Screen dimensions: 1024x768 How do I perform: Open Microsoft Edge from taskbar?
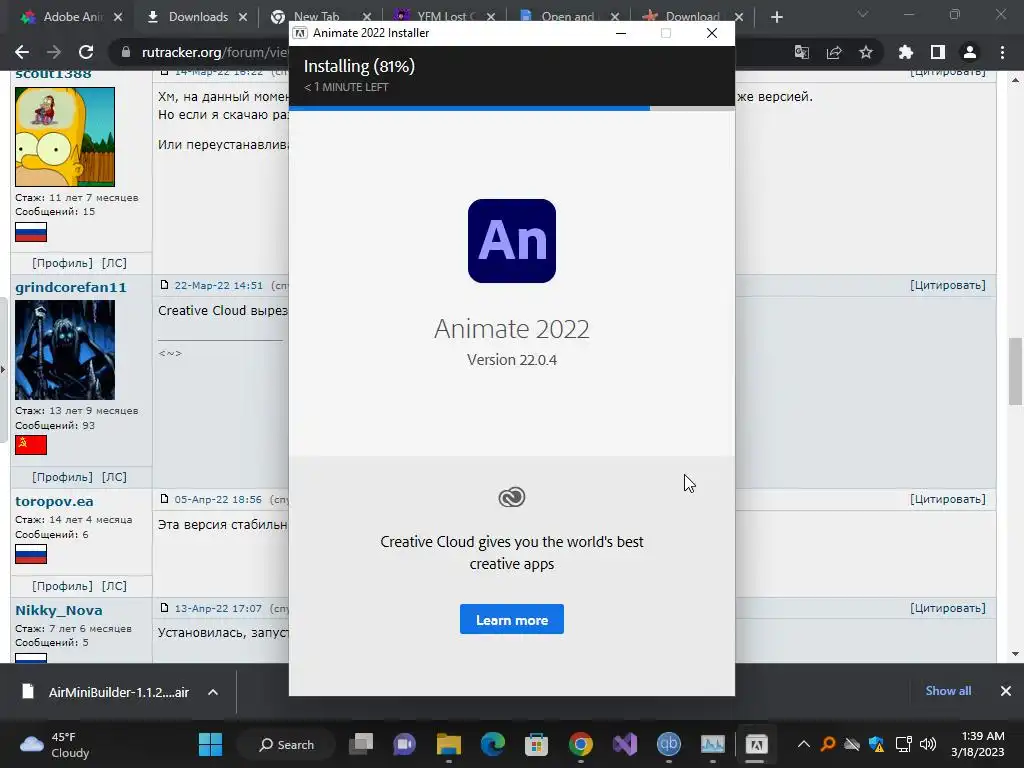pyautogui.click(x=492, y=744)
